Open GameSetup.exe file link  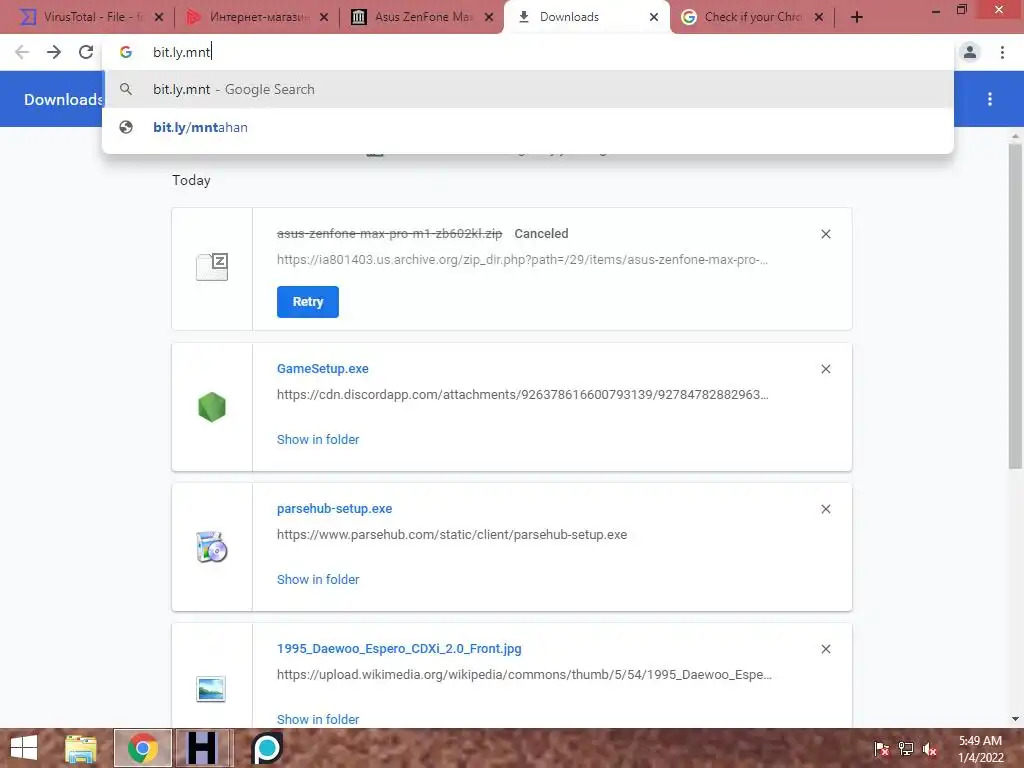[x=323, y=369]
